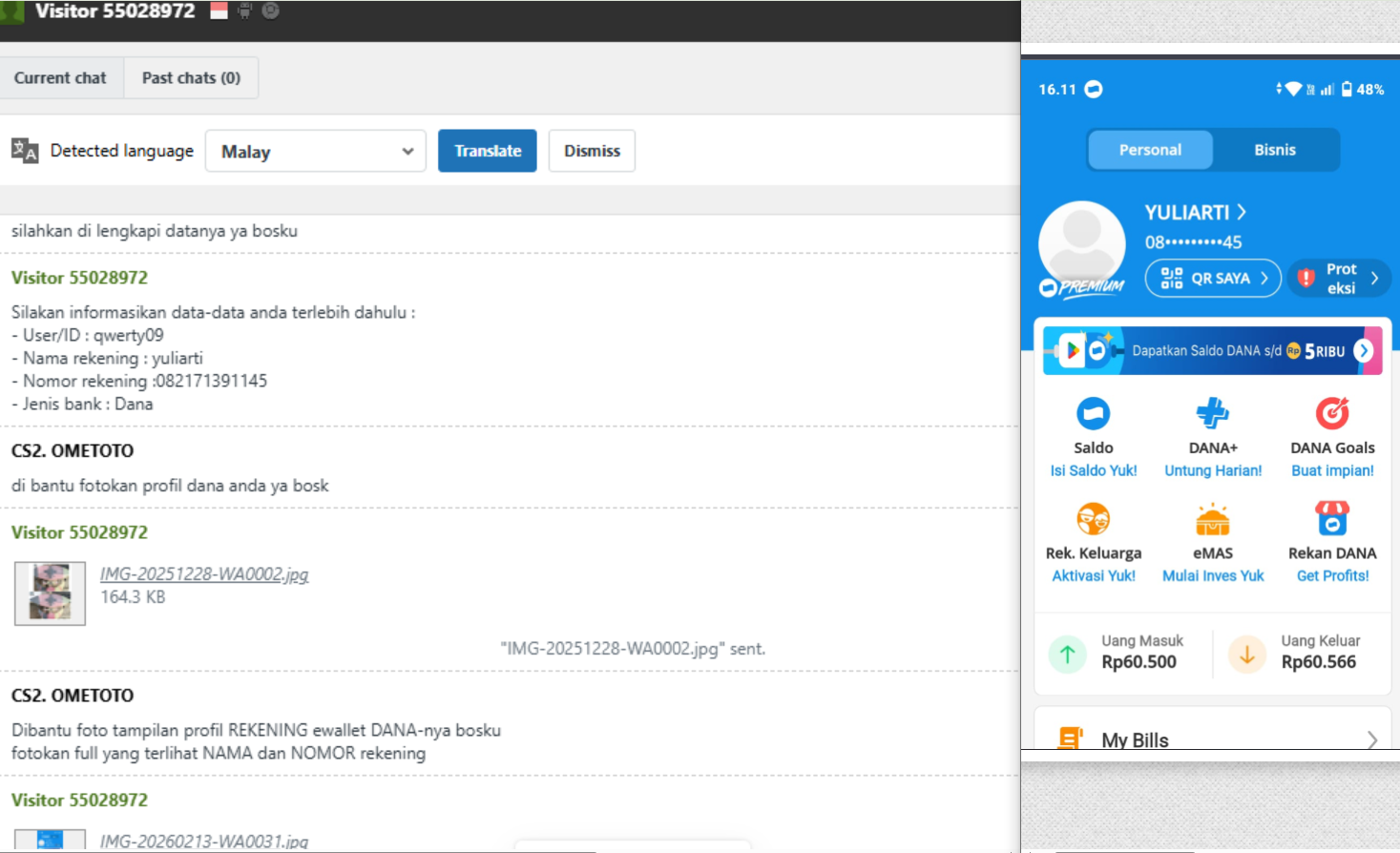Click the Visitor 55028972 title in header
Screen dimensions: 1400x853
(x=115, y=11)
